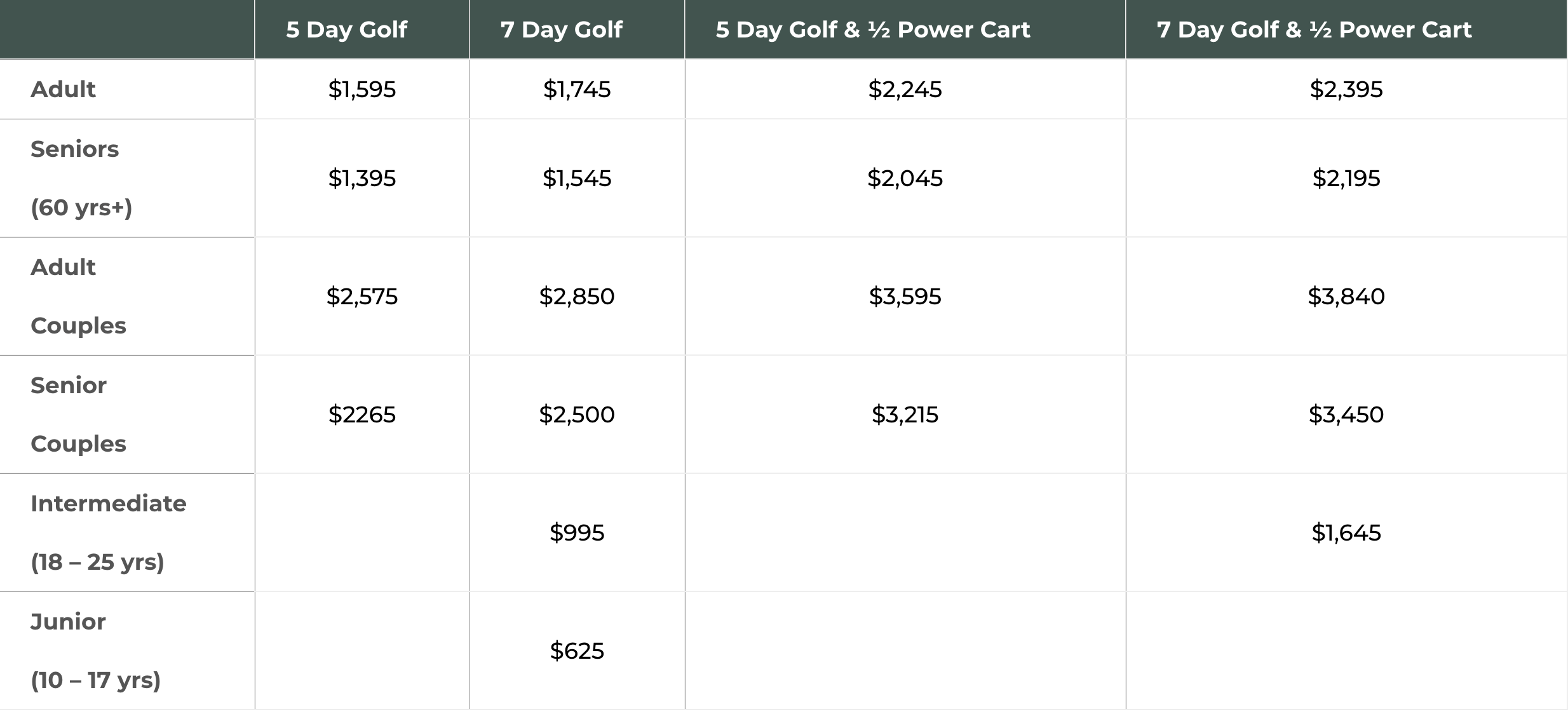
Task: Select the 5 Day Golf column header
Action: point(346,30)
